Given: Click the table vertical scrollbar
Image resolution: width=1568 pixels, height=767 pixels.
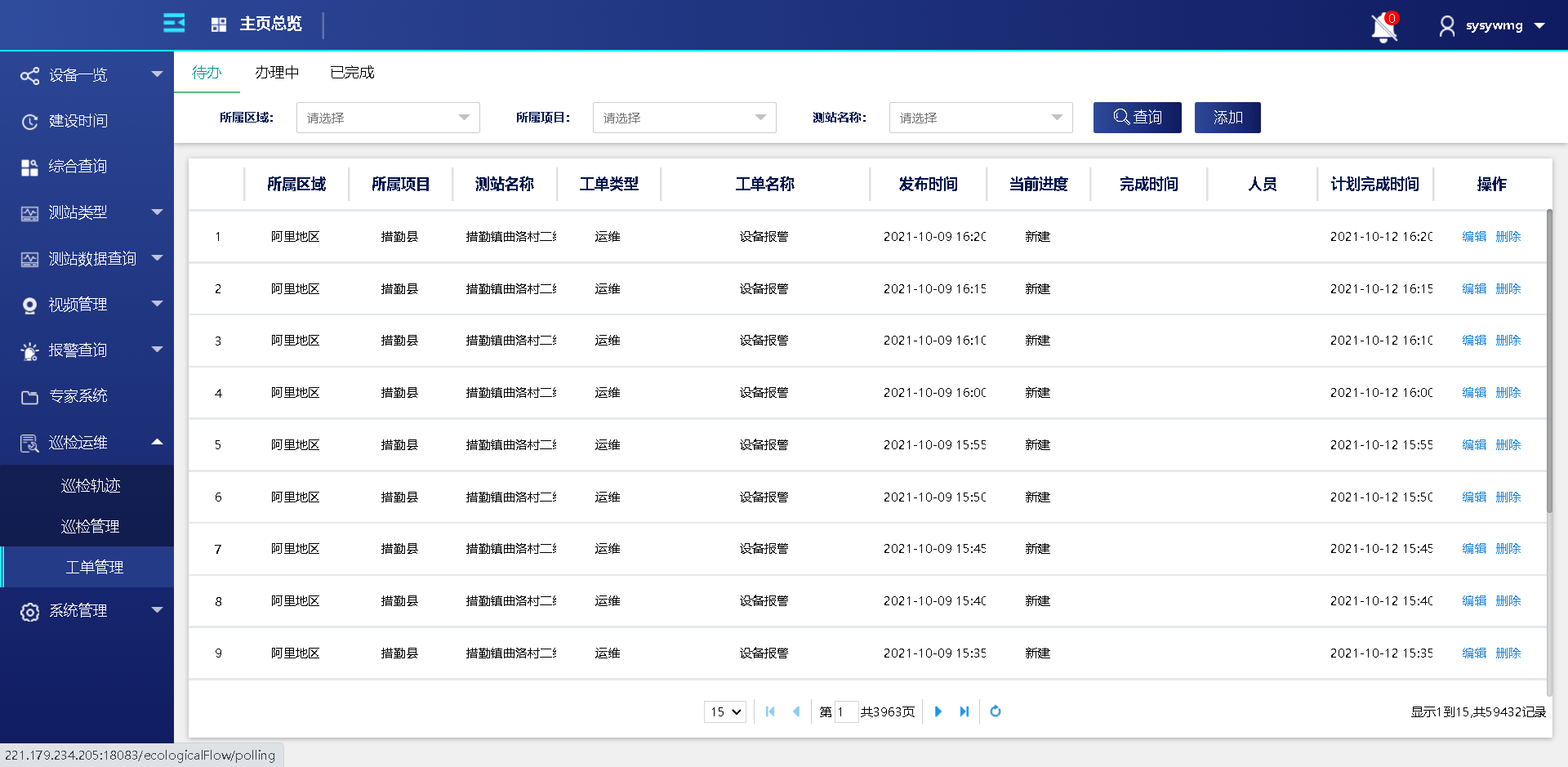Looking at the screenshot, I should [x=1549, y=361].
